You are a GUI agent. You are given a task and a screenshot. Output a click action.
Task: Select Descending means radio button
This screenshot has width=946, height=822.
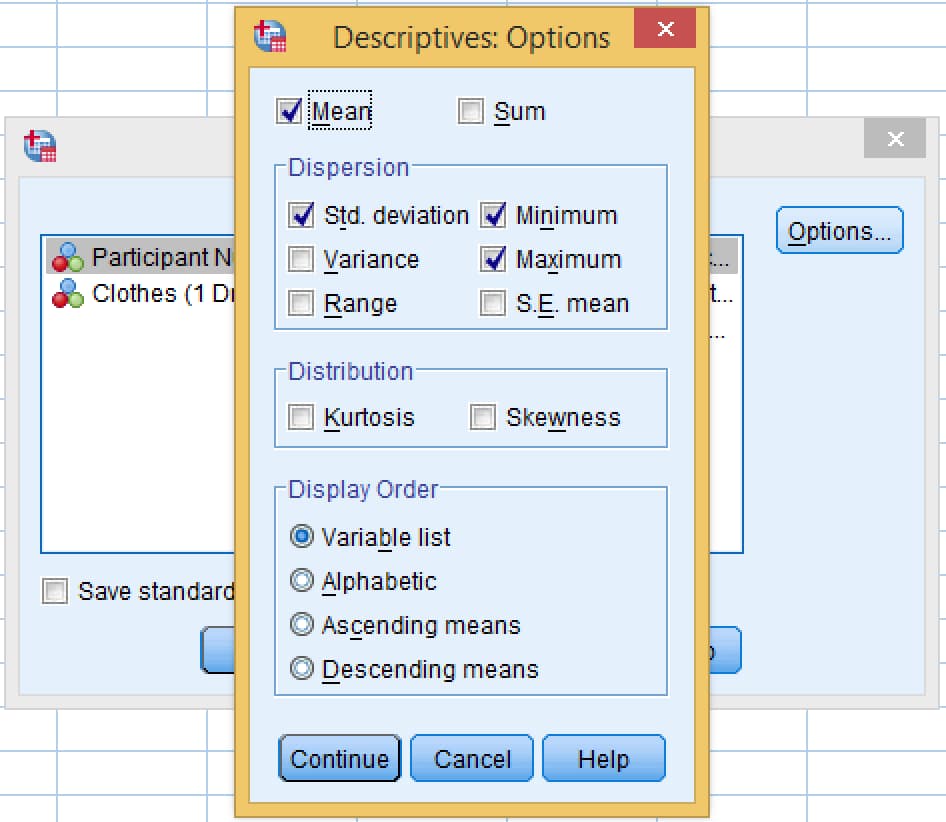pos(302,669)
